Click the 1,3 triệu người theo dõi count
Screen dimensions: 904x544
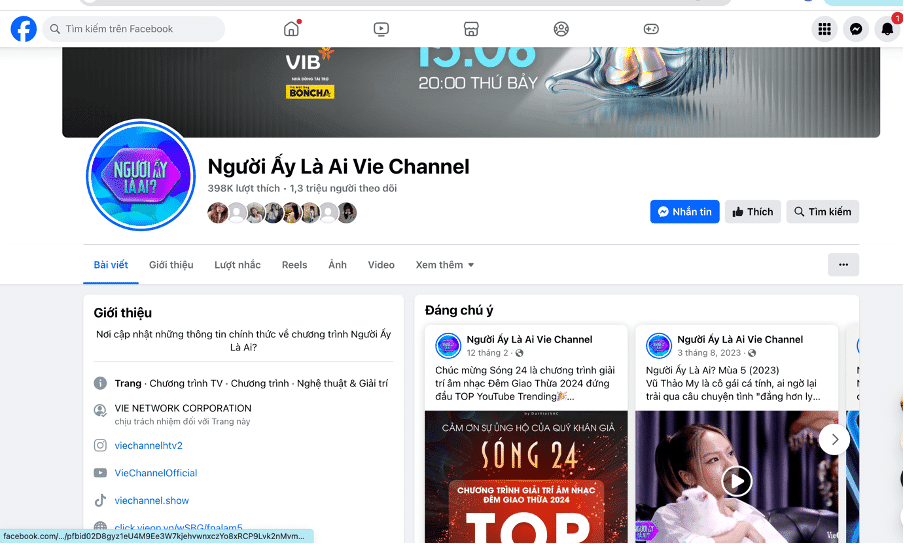[343, 188]
